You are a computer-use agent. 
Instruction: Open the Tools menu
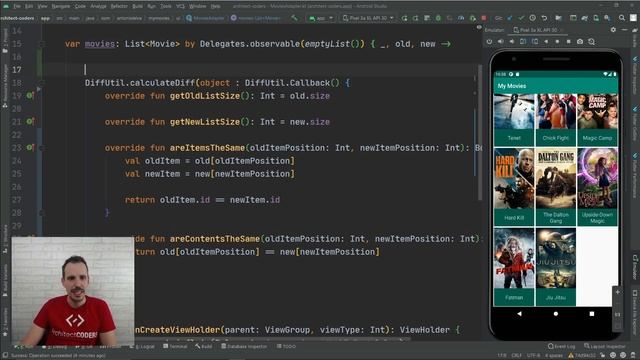166,6
